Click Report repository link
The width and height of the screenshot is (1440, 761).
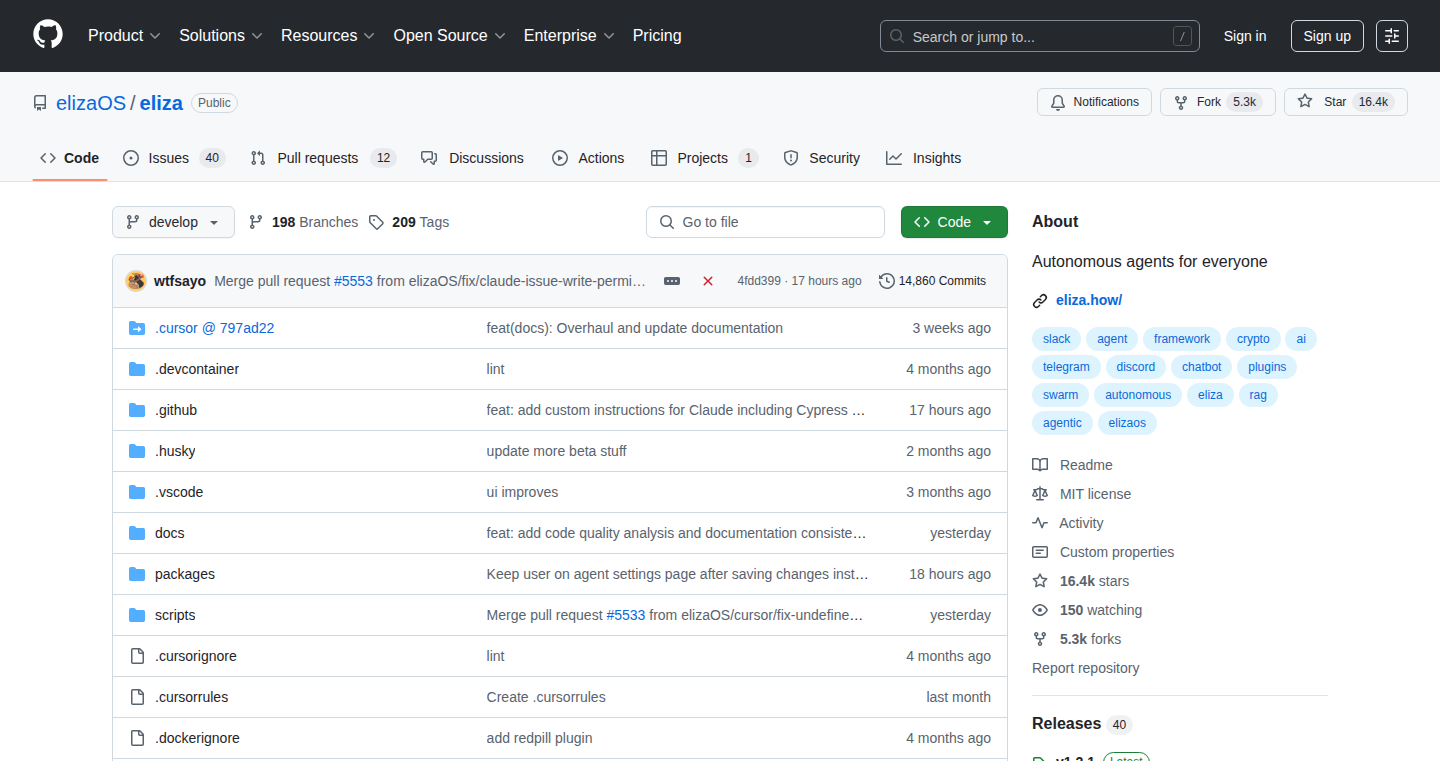click(x=1086, y=668)
